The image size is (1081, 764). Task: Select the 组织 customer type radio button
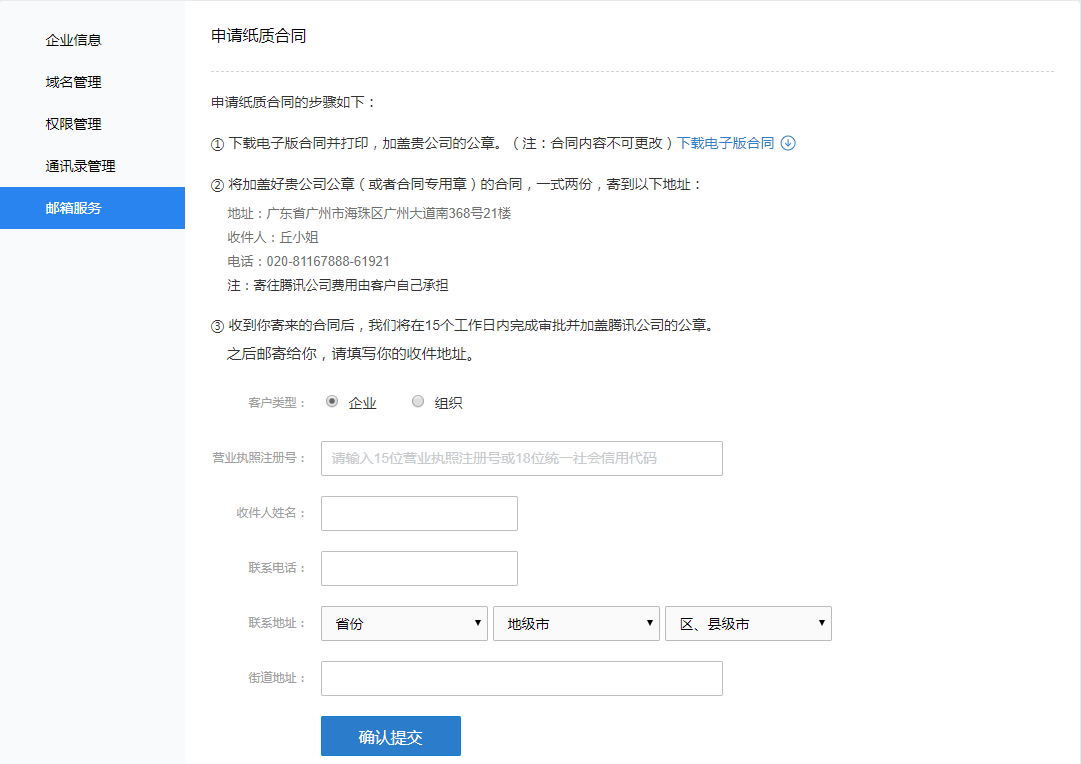(418, 402)
